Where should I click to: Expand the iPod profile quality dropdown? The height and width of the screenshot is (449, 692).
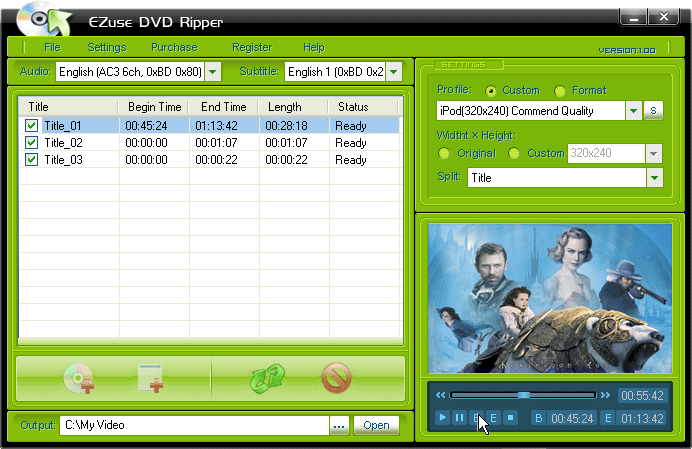[633, 110]
